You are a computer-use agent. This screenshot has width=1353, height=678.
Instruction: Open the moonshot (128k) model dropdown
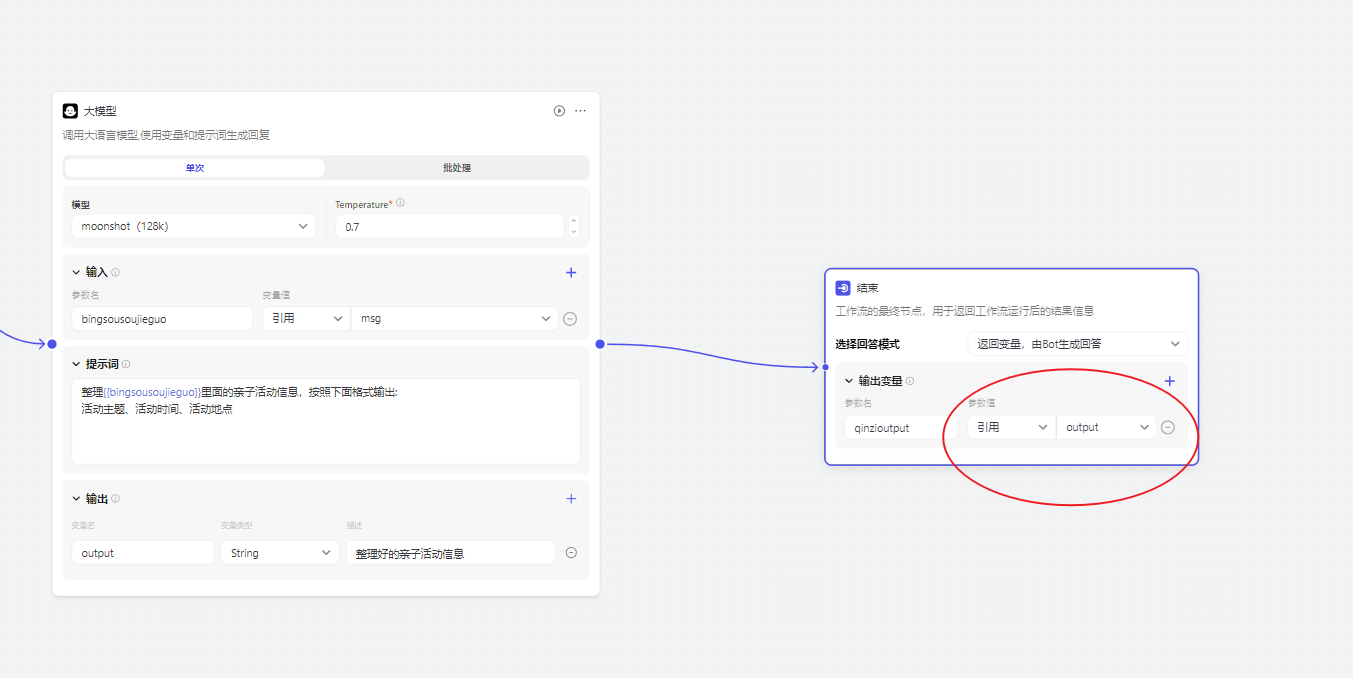pos(193,227)
